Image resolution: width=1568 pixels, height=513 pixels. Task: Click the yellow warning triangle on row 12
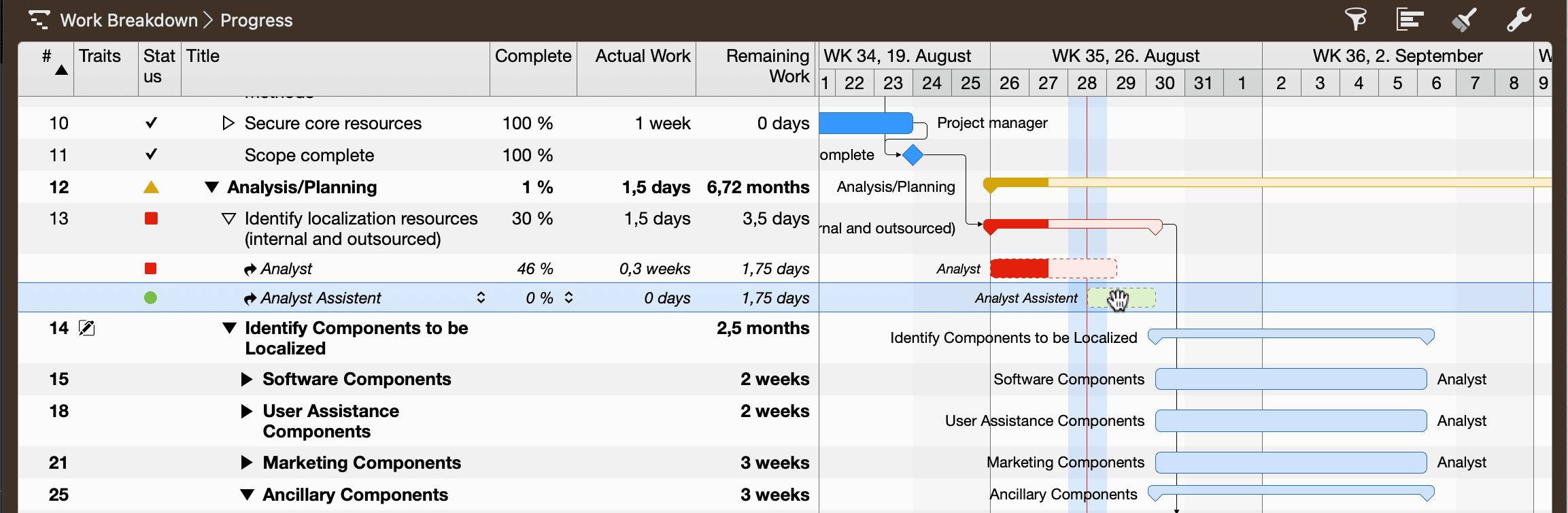(x=151, y=187)
